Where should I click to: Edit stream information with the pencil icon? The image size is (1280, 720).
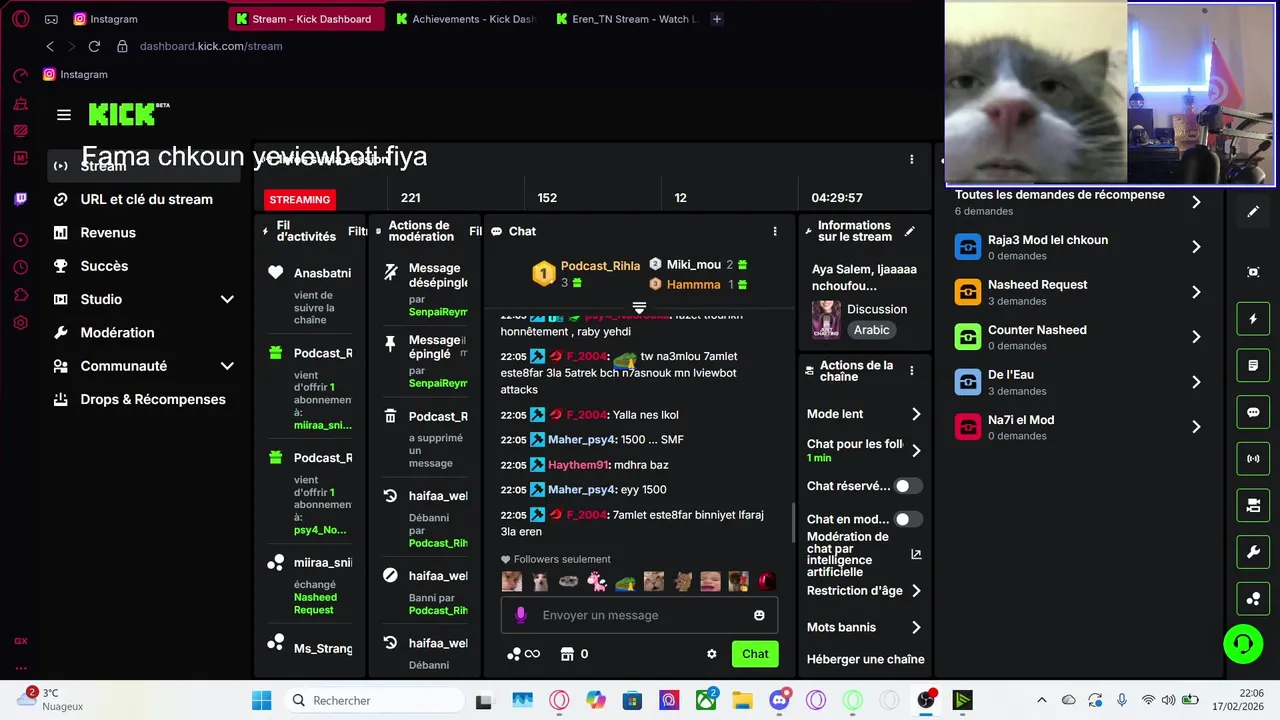click(909, 231)
